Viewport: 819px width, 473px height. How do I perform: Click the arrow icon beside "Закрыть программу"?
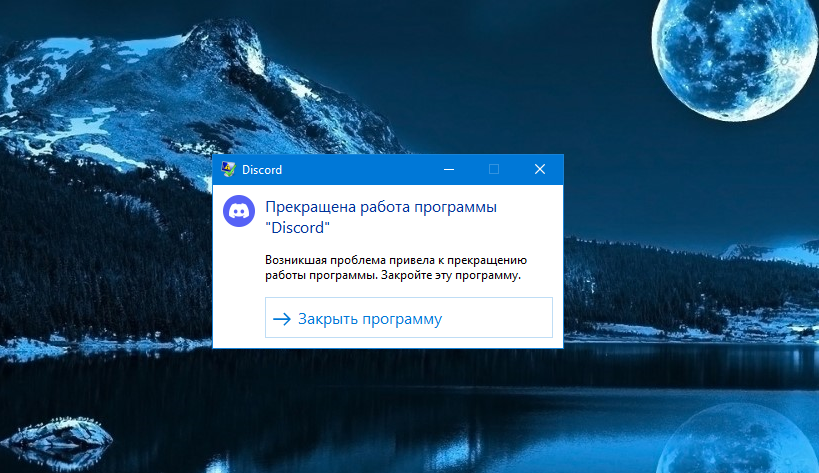click(x=282, y=318)
